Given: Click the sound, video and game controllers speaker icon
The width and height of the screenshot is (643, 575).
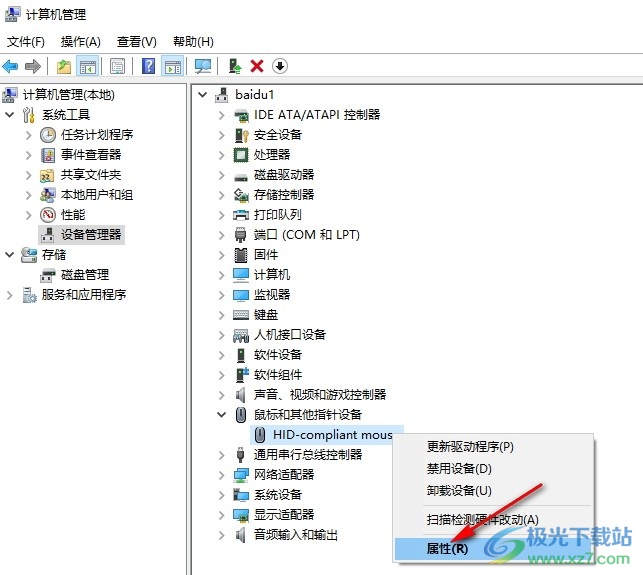Looking at the screenshot, I should (241, 395).
